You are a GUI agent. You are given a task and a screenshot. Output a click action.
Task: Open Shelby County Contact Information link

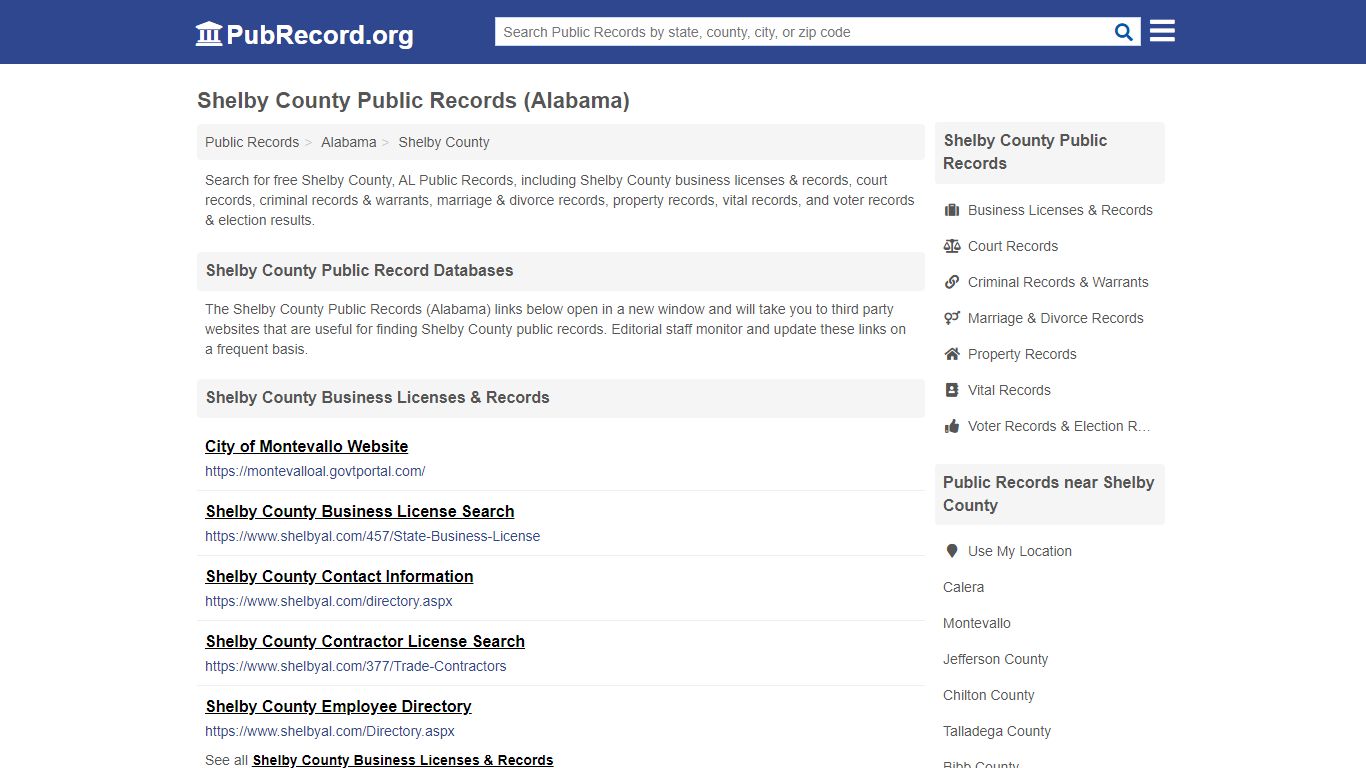coord(340,576)
